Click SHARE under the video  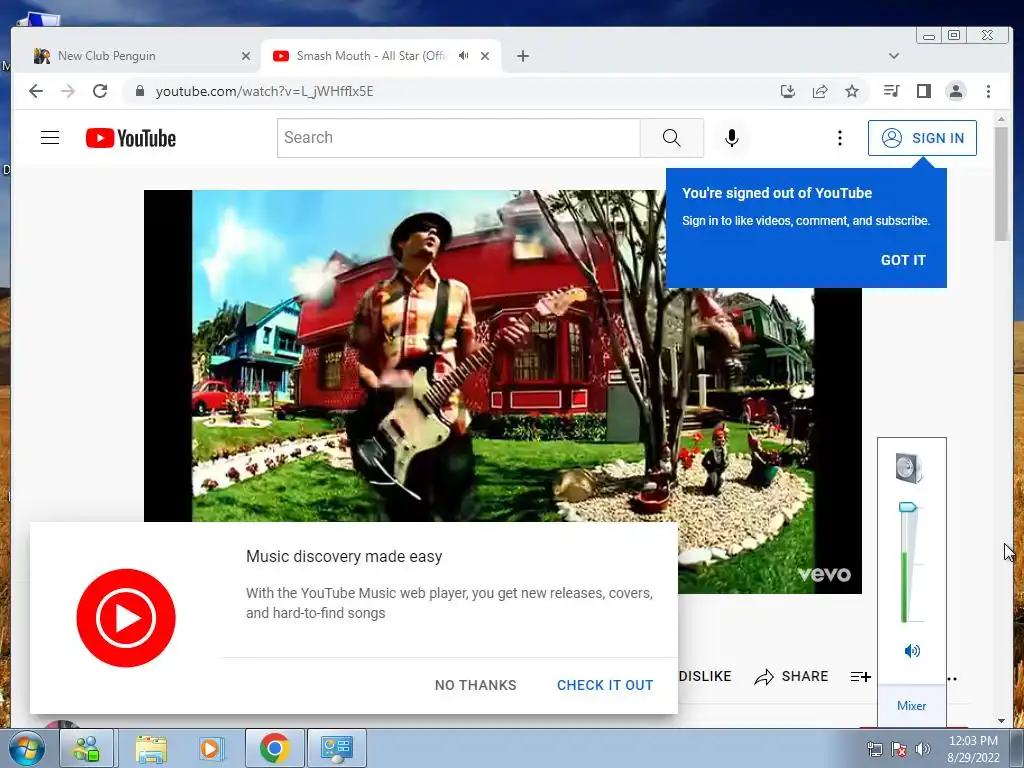pyautogui.click(x=792, y=677)
